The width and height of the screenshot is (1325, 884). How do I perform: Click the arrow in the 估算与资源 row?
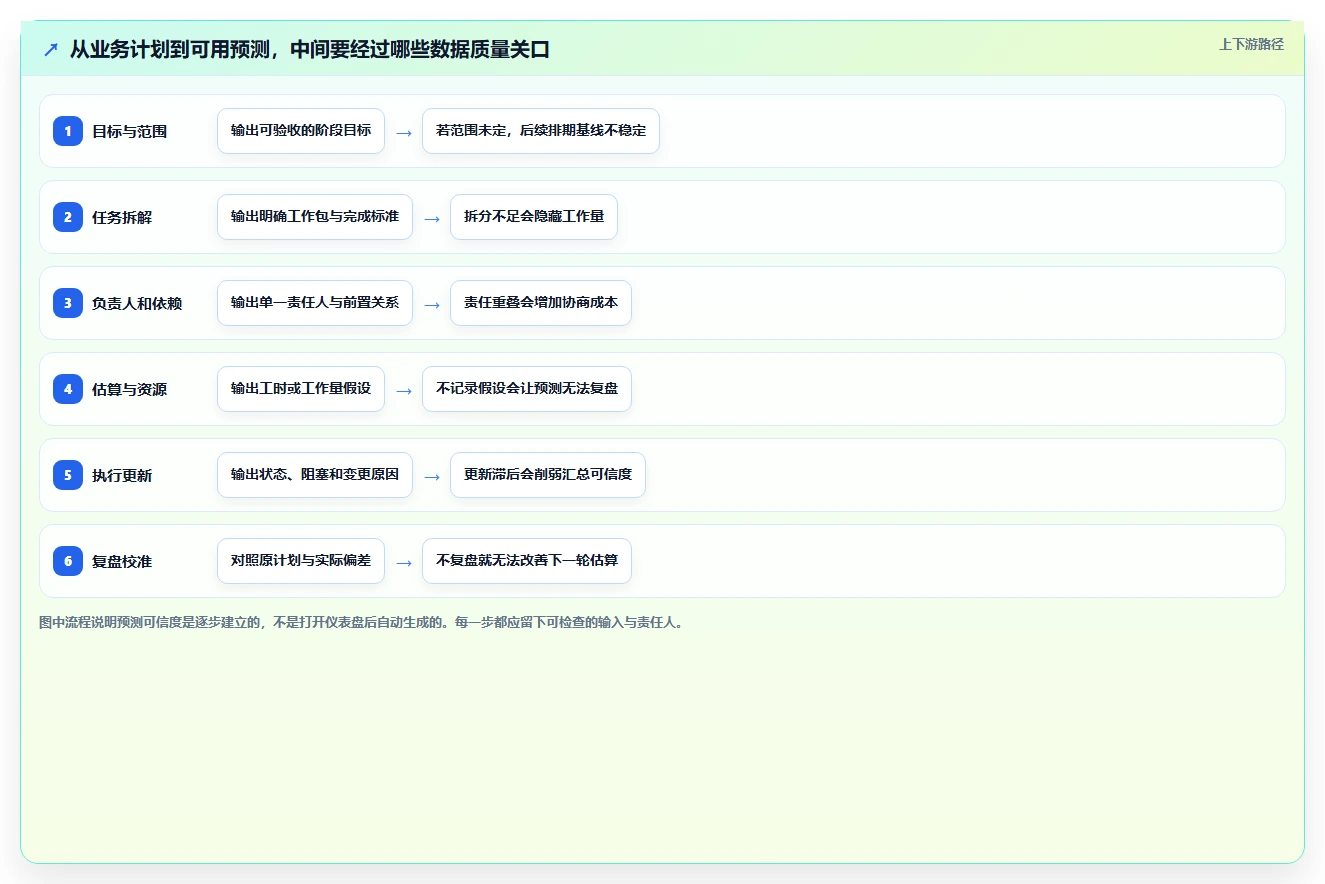(404, 390)
